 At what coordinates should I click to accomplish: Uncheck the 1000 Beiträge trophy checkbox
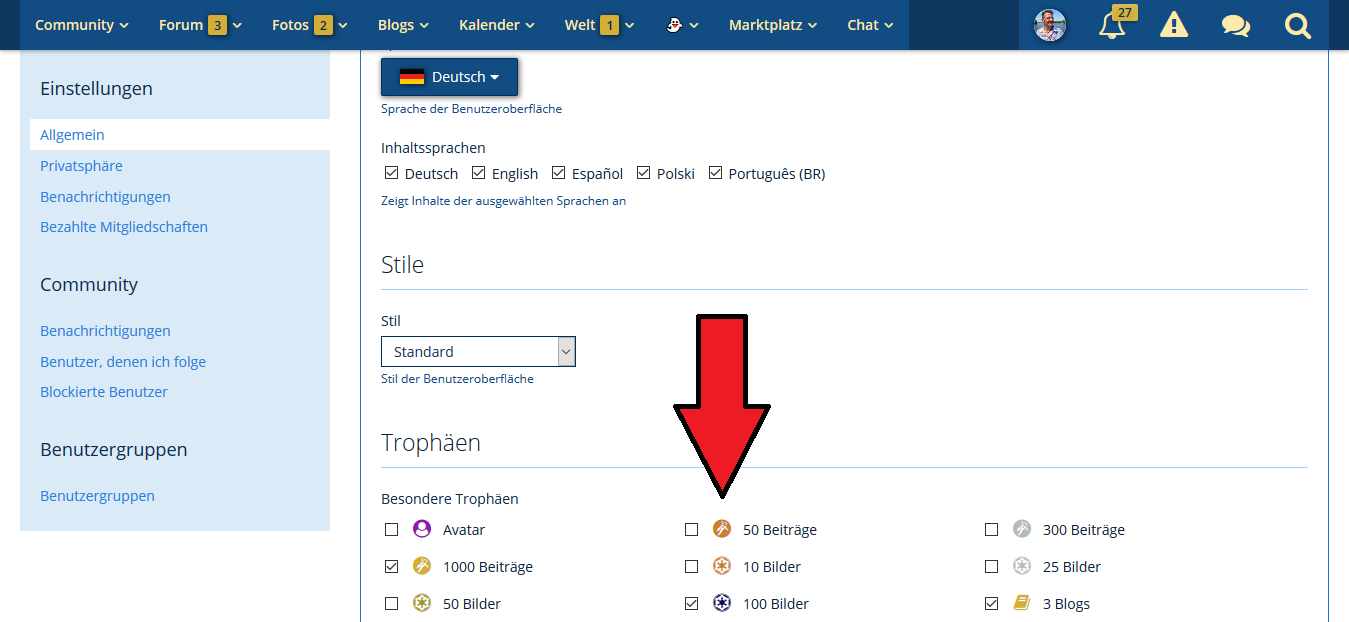point(391,567)
